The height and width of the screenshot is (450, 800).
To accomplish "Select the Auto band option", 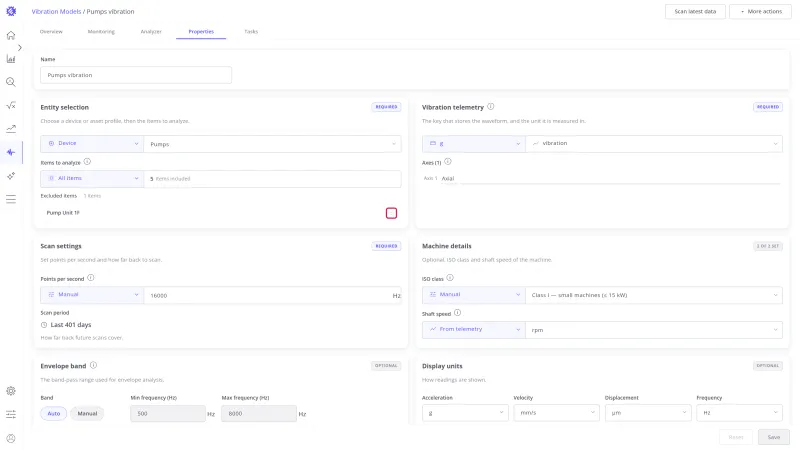I will click(x=54, y=413).
